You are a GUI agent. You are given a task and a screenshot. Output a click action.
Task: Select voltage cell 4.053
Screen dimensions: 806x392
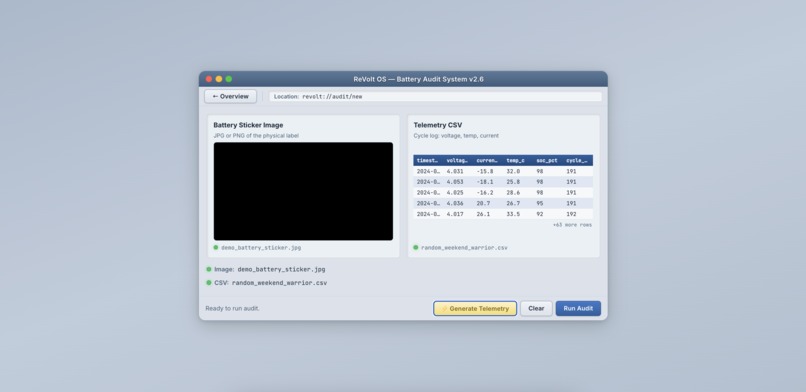coord(455,182)
